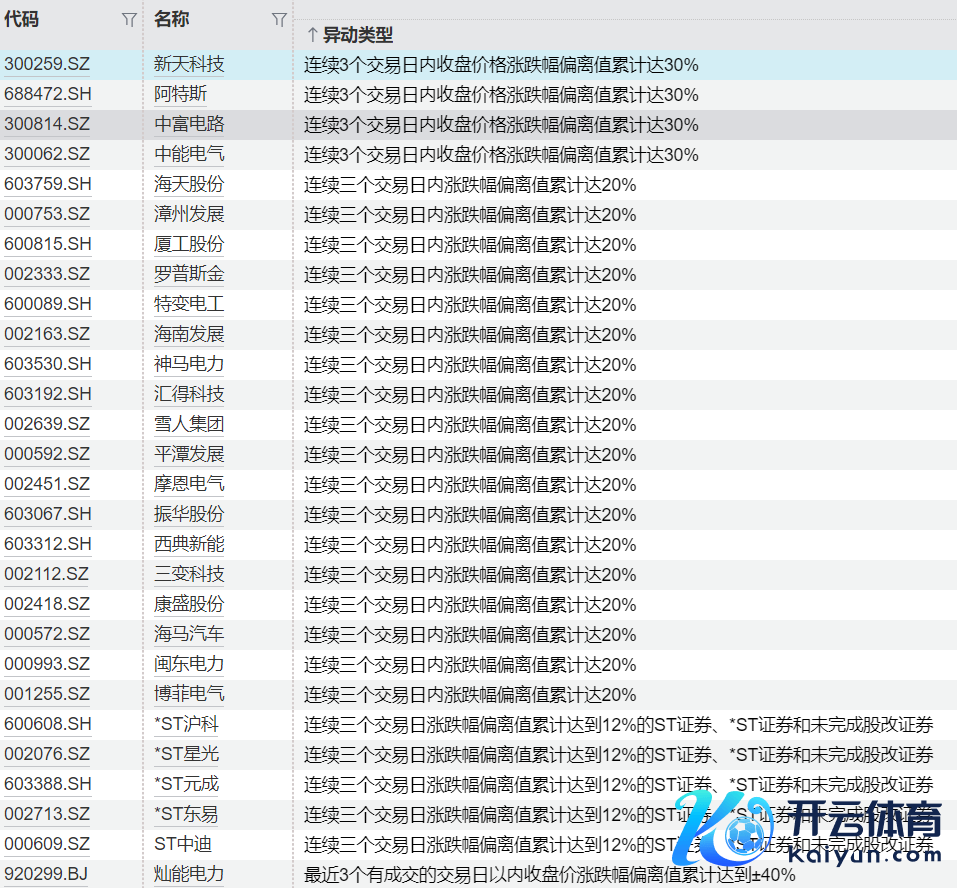Click stock code 920299.BJ
Image resolution: width=957 pixels, height=888 pixels.
click(x=45, y=874)
